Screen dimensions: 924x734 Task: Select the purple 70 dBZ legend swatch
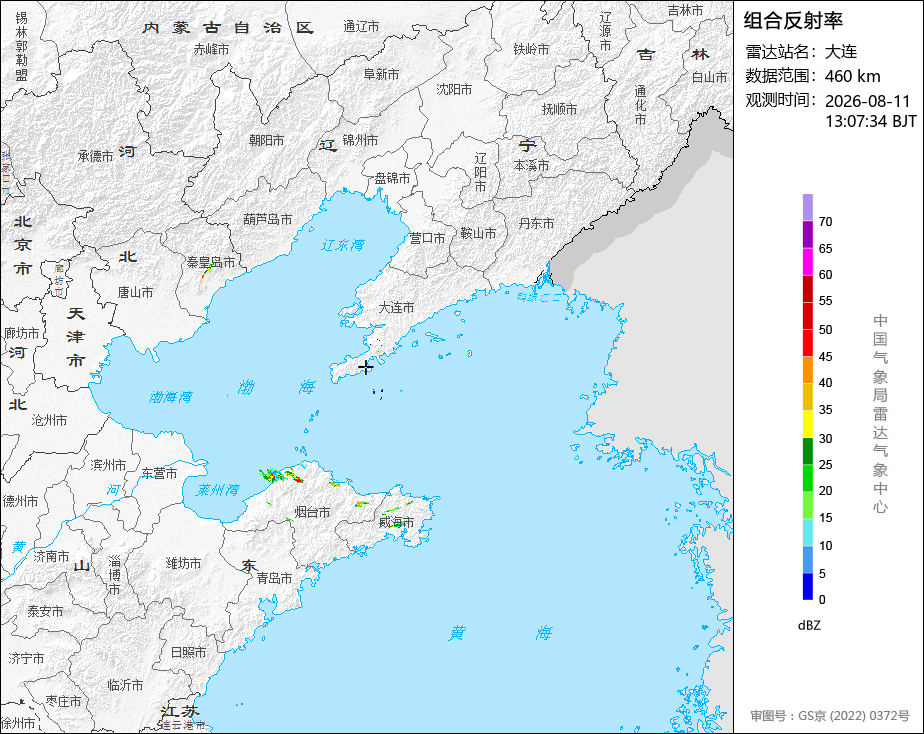807,207
